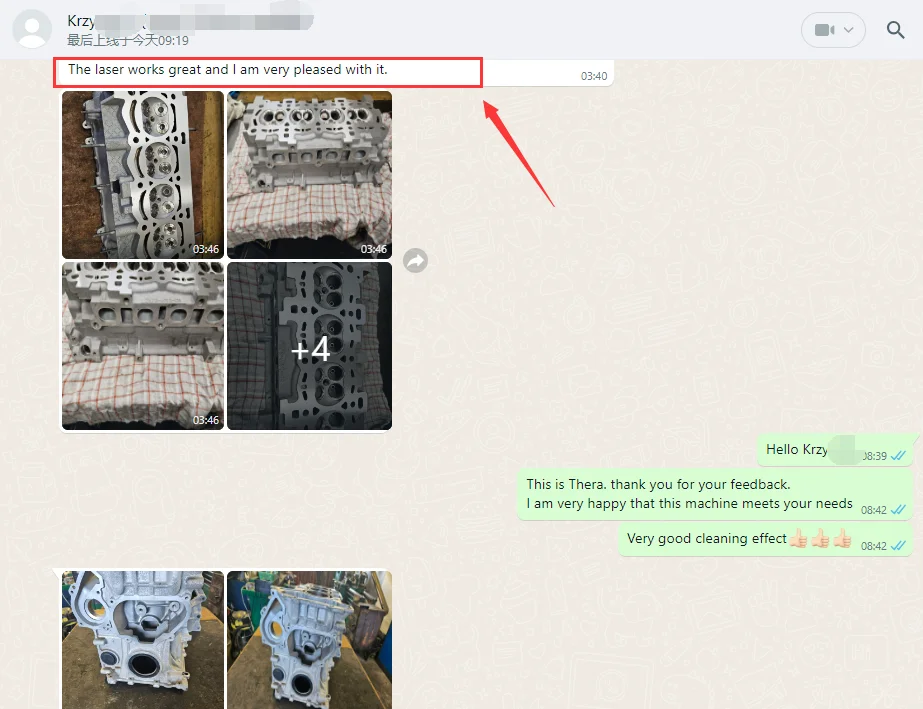Click the 03:40 timestamp on received message
Viewport: 923px width, 709px height.
point(593,76)
